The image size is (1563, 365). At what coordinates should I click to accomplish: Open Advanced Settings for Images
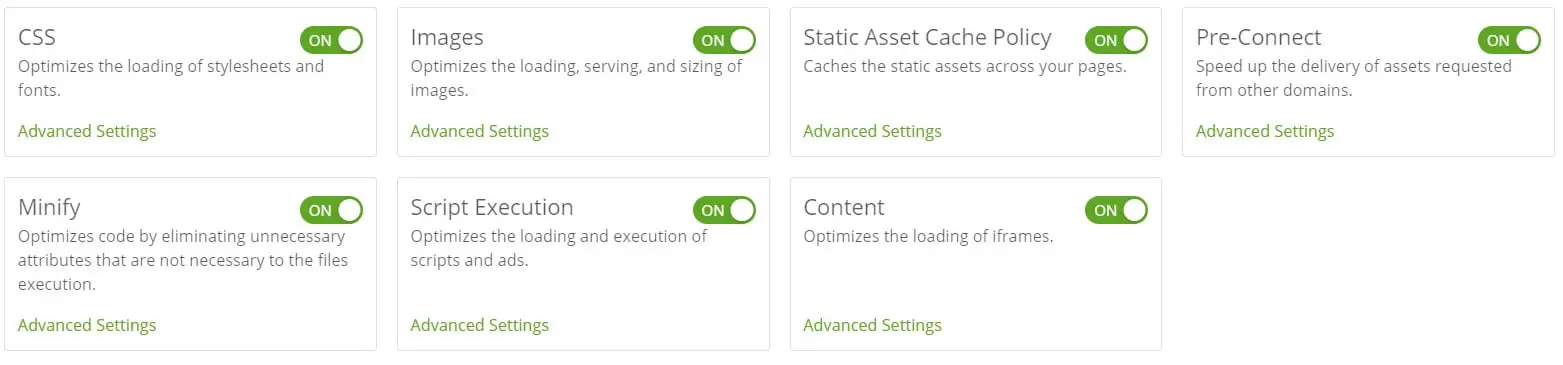coord(480,131)
